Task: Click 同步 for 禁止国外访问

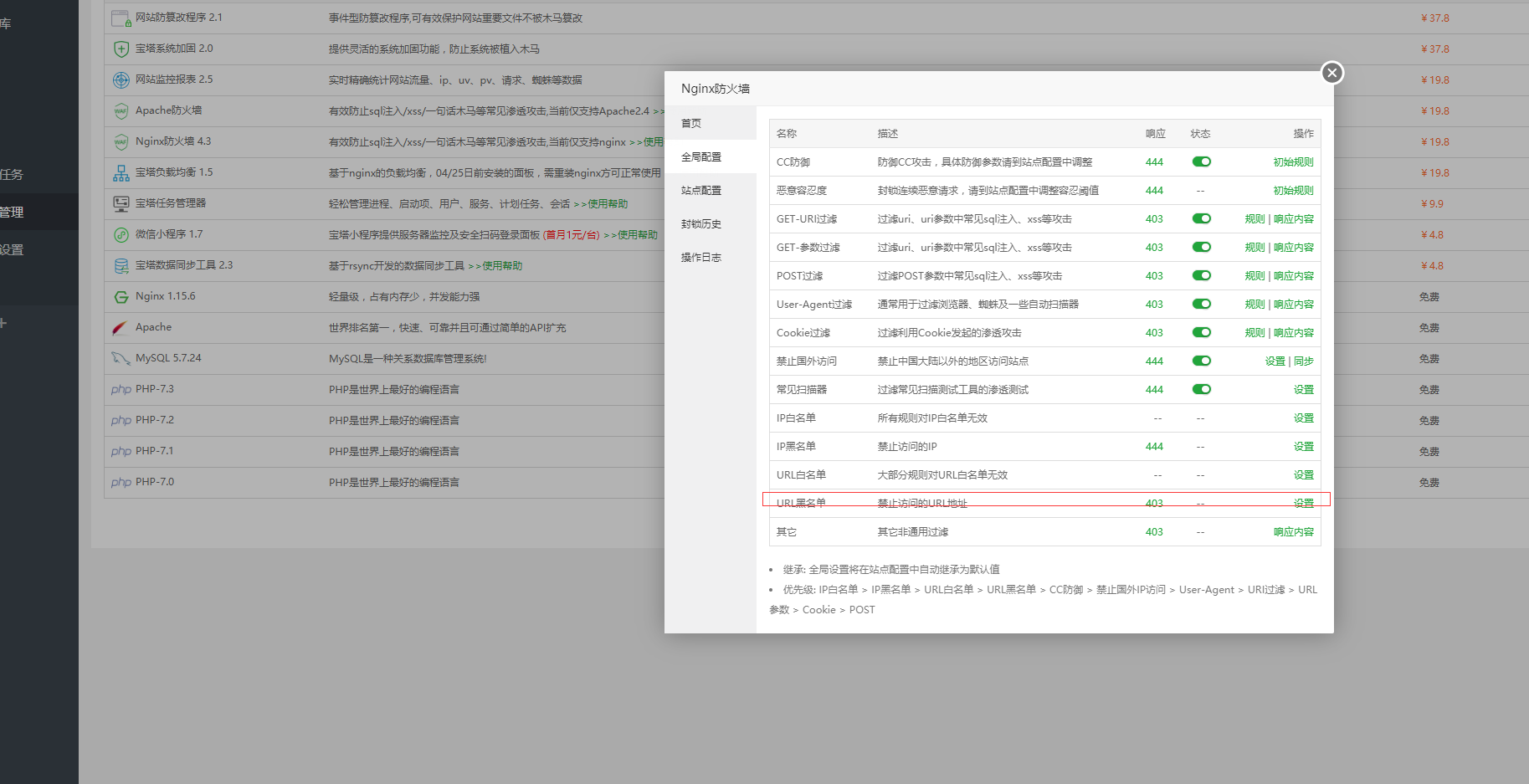Action: coord(1304,361)
